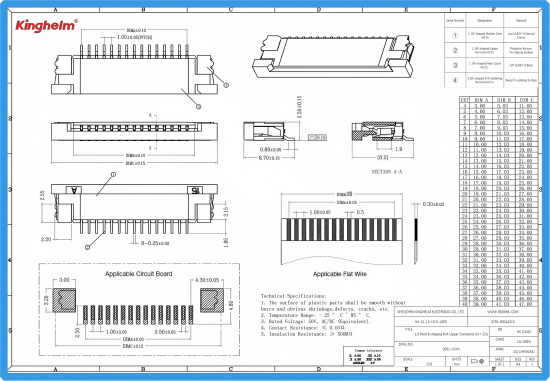The image size is (550, 381).
Task: Click the Common tolerance box
Action: pyautogui.click(x=369, y=356)
